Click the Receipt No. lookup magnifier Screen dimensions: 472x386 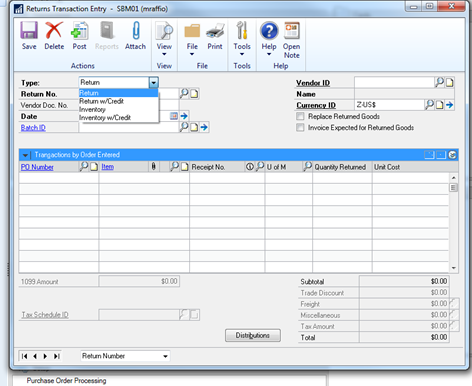pyautogui.click(x=260, y=167)
